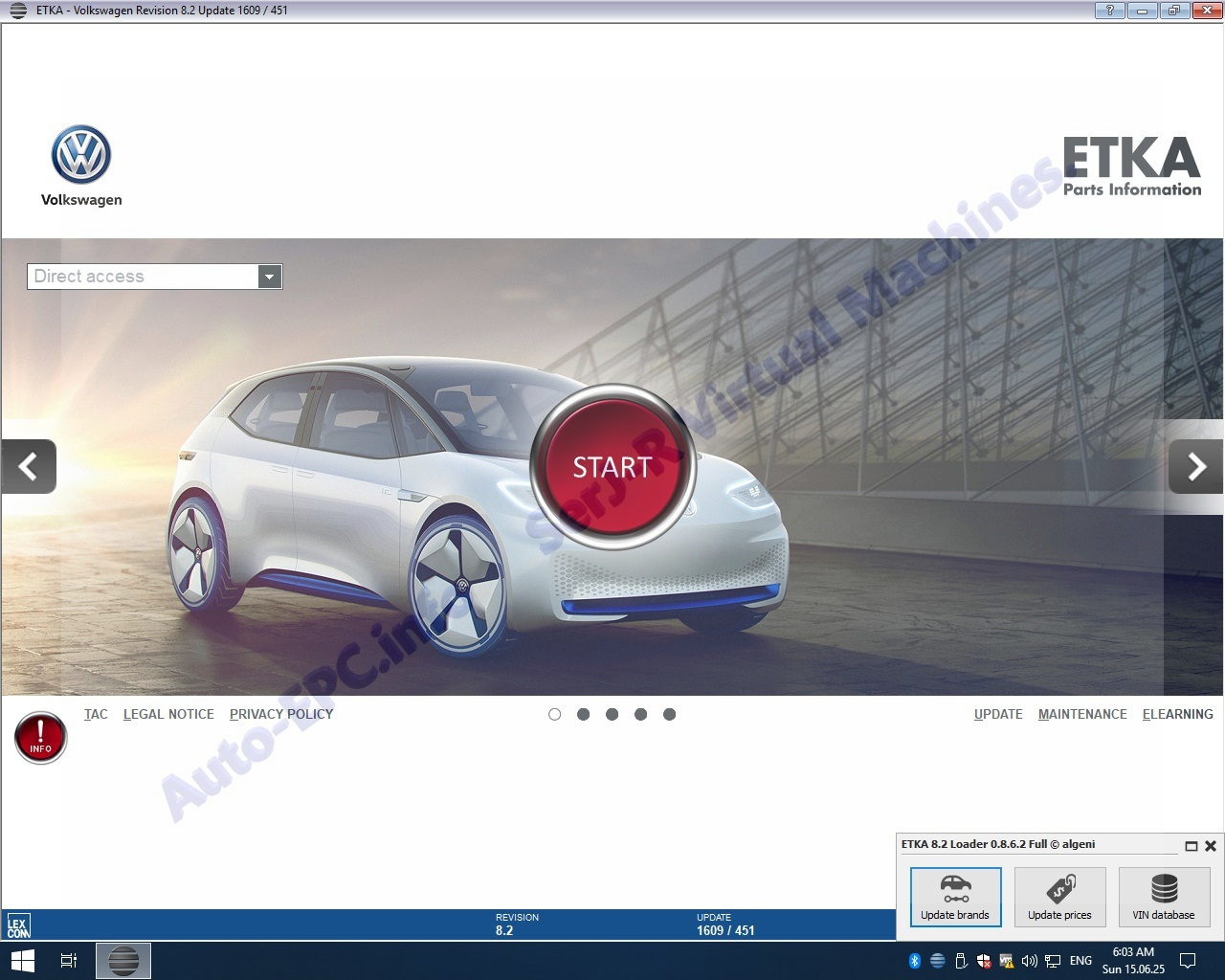Go to the next slide arrow
The height and width of the screenshot is (980, 1225).
click(1195, 466)
